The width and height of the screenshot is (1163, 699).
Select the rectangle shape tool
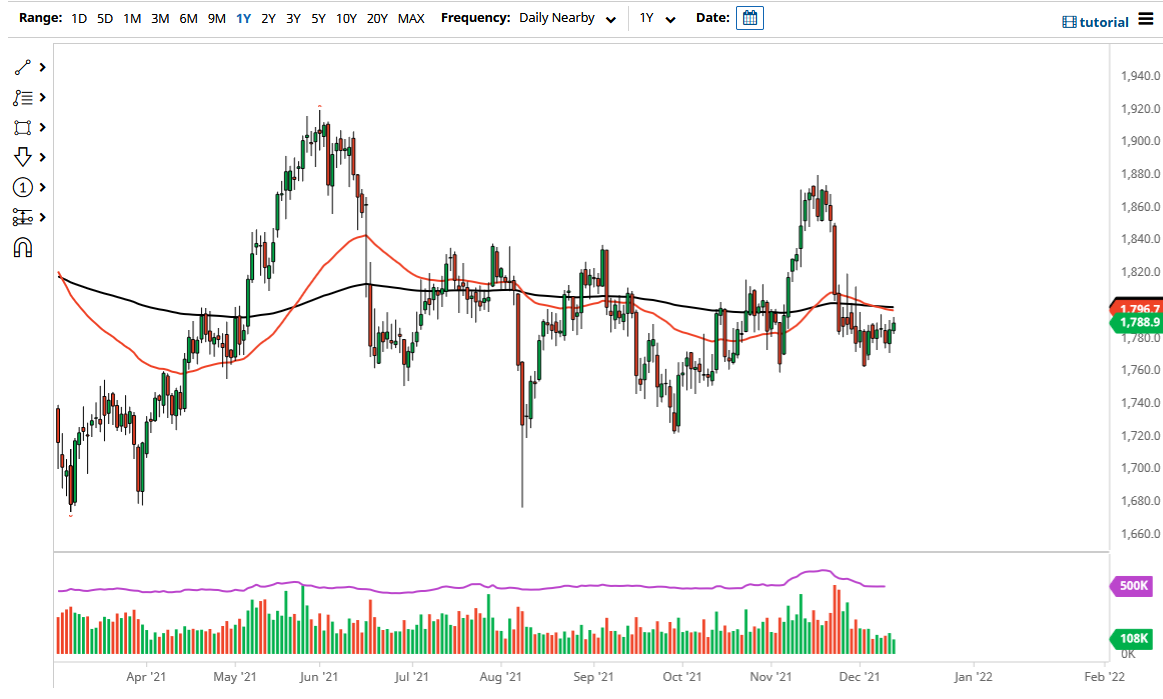click(x=22, y=128)
